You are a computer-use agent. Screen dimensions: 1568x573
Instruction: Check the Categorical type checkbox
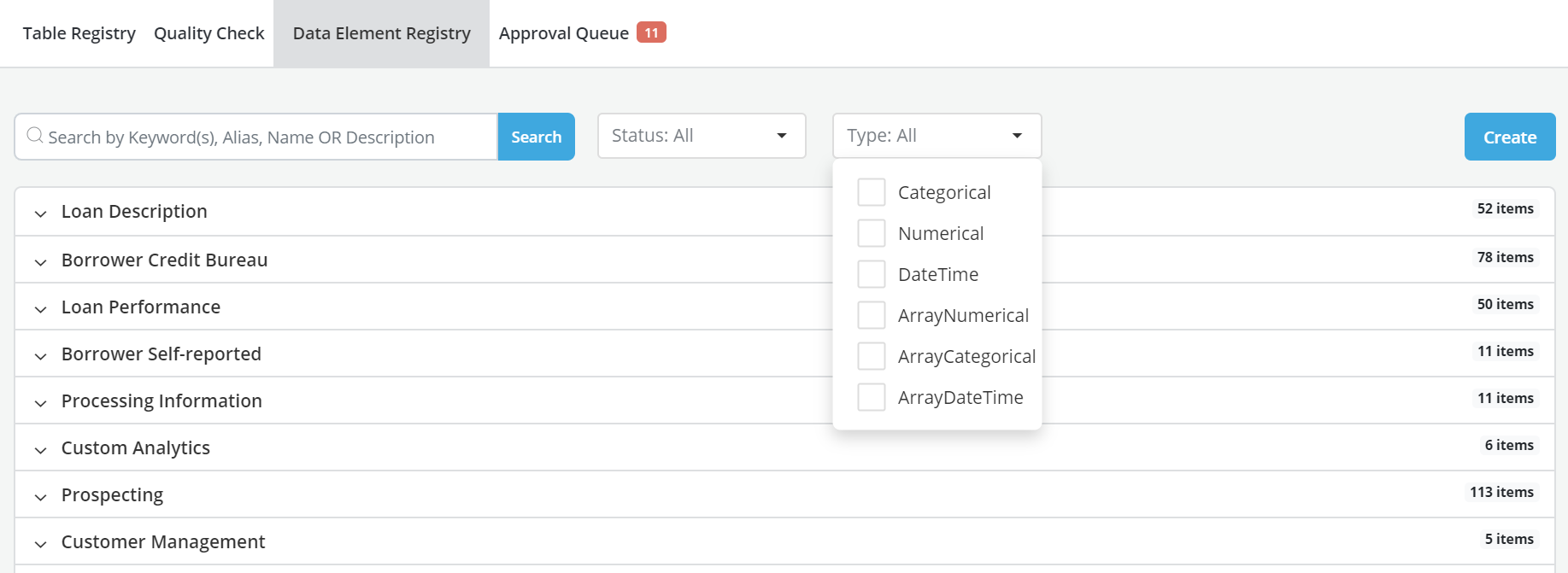tap(871, 192)
